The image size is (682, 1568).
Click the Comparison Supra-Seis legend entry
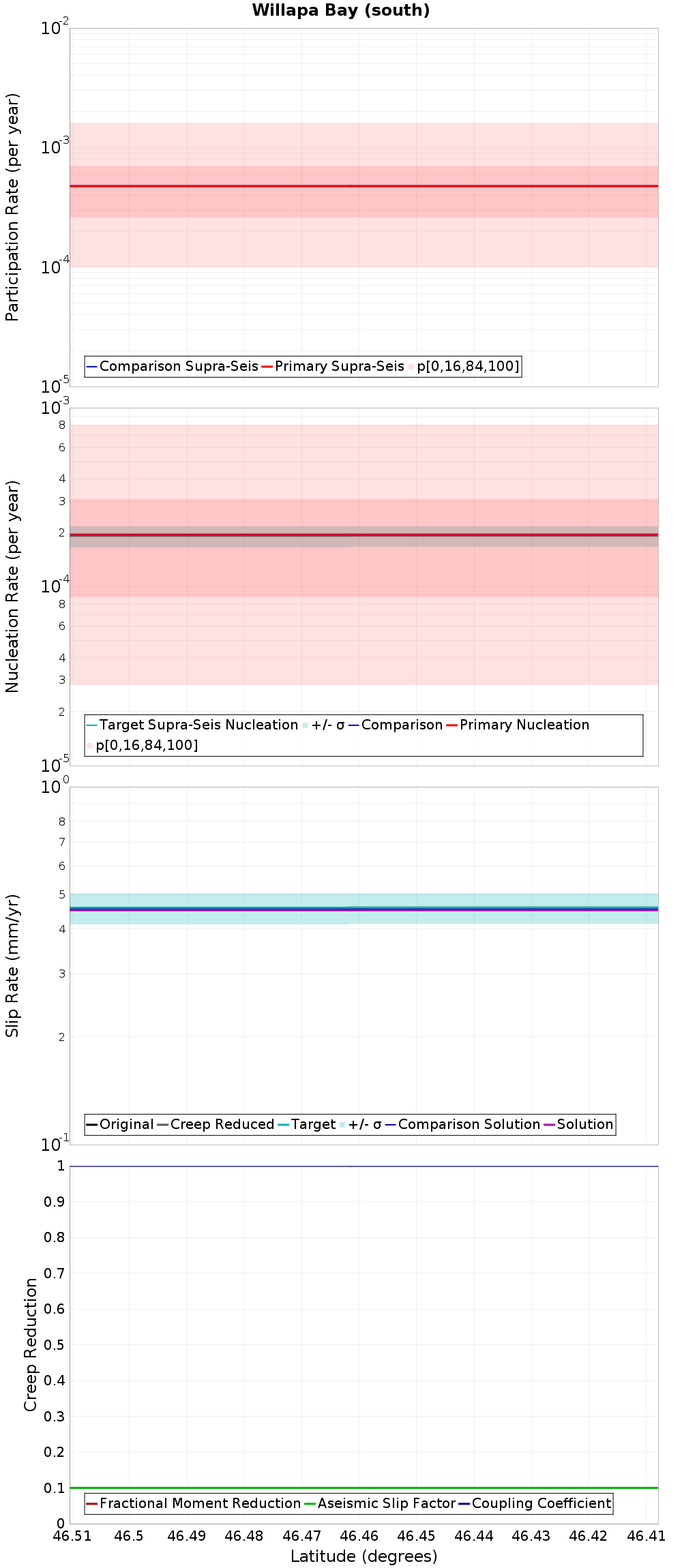173,366
